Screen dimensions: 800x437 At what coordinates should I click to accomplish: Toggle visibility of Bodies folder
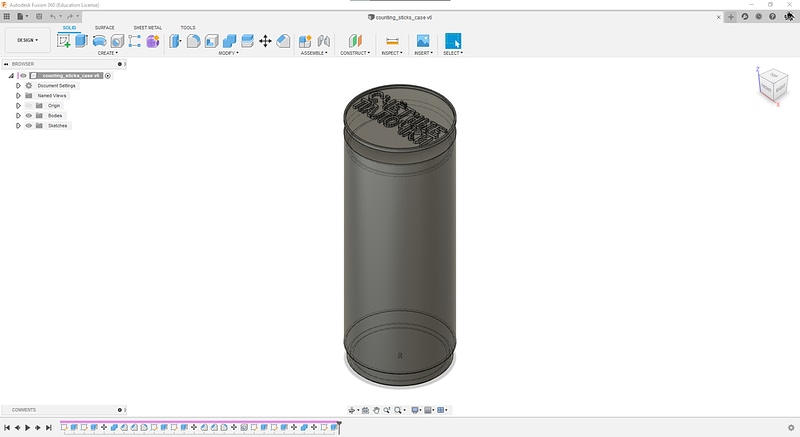tap(29, 116)
